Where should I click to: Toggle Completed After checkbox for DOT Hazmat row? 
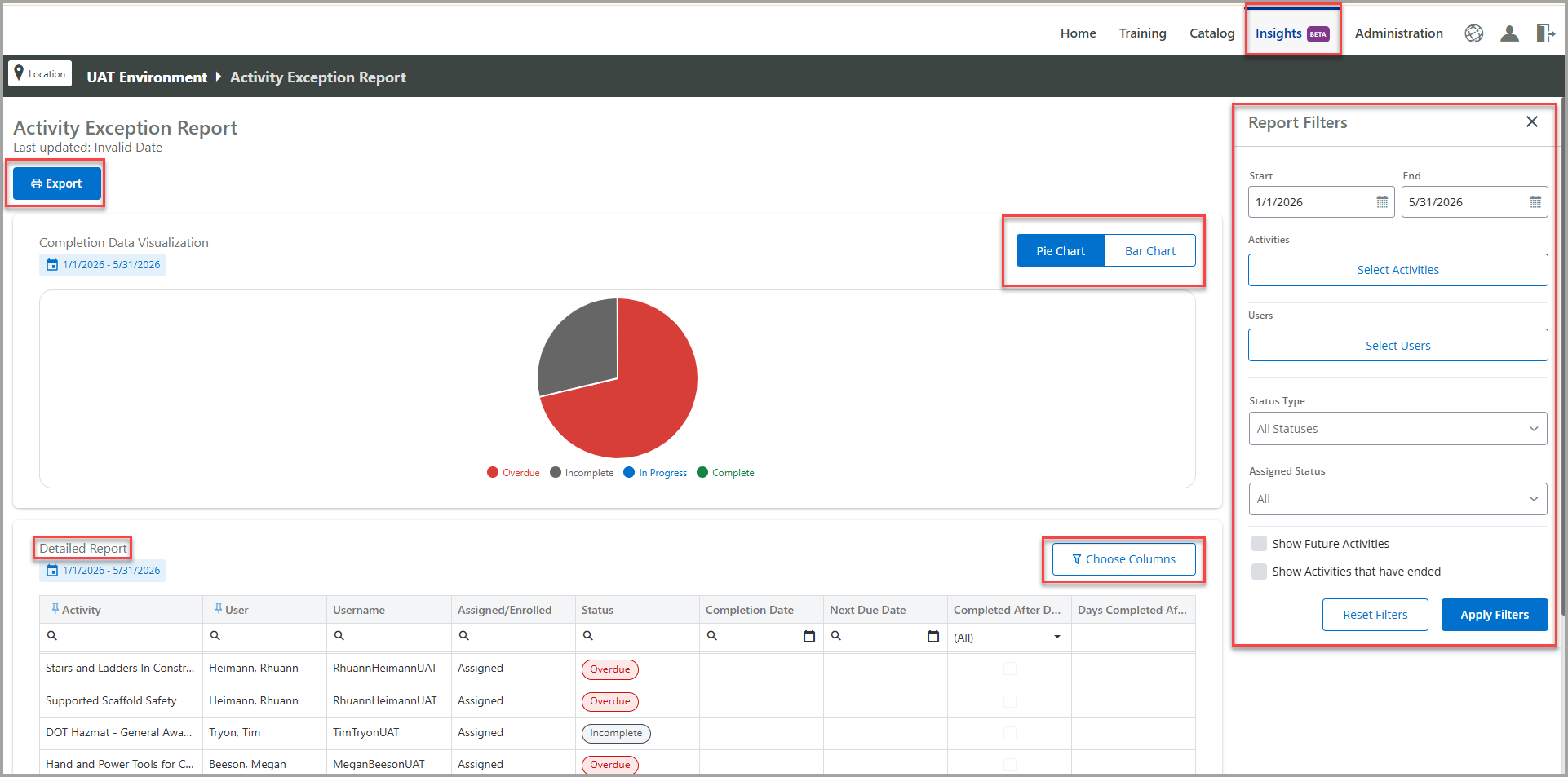(x=1009, y=733)
